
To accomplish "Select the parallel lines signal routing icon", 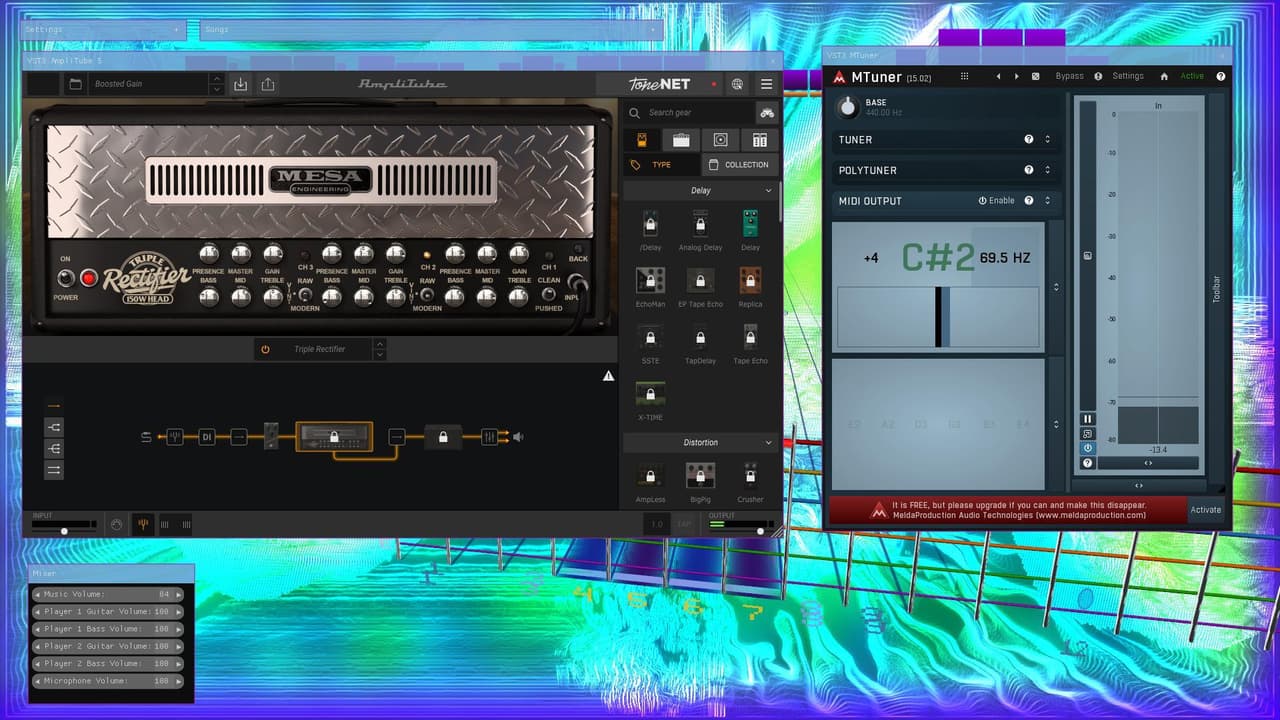I will click(54, 470).
